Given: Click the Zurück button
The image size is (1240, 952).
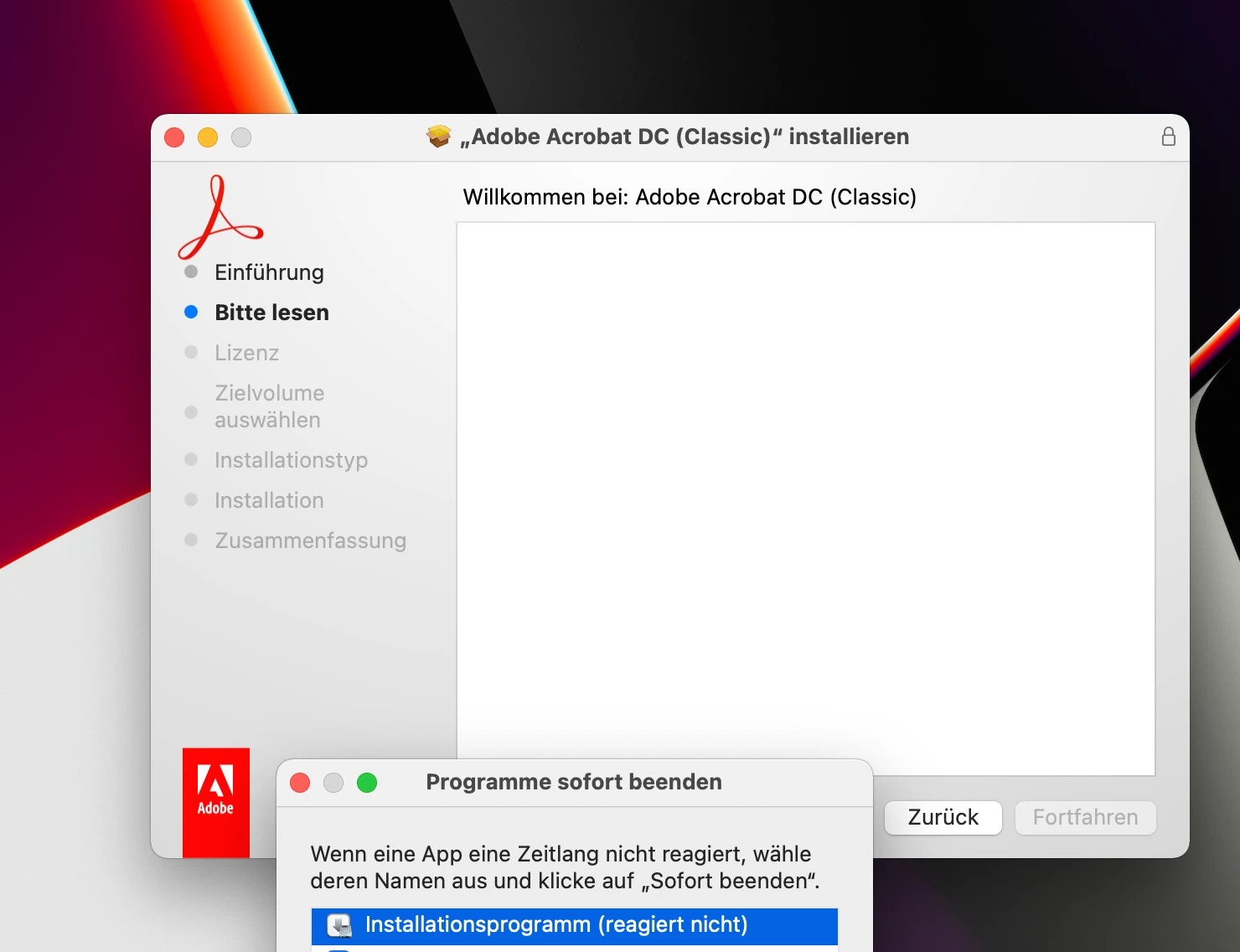Looking at the screenshot, I should (943, 817).
